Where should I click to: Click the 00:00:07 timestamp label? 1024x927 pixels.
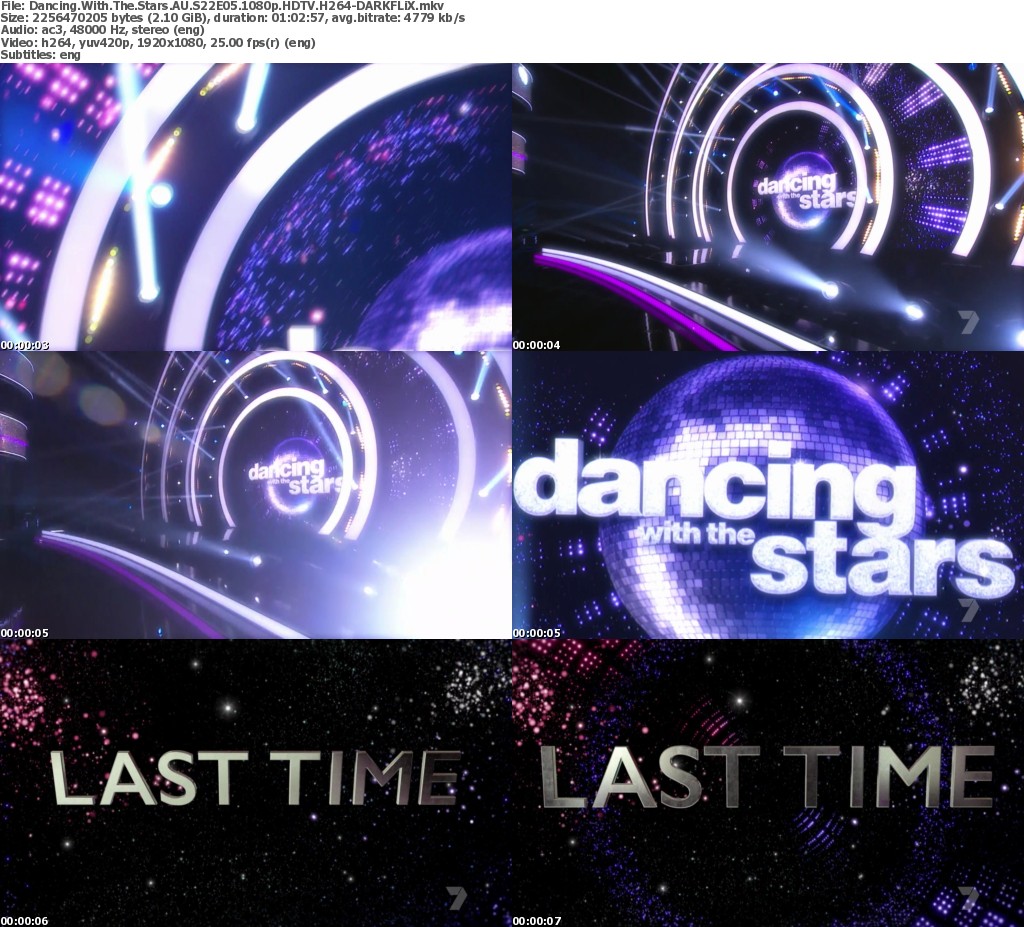tap(537, 921)
